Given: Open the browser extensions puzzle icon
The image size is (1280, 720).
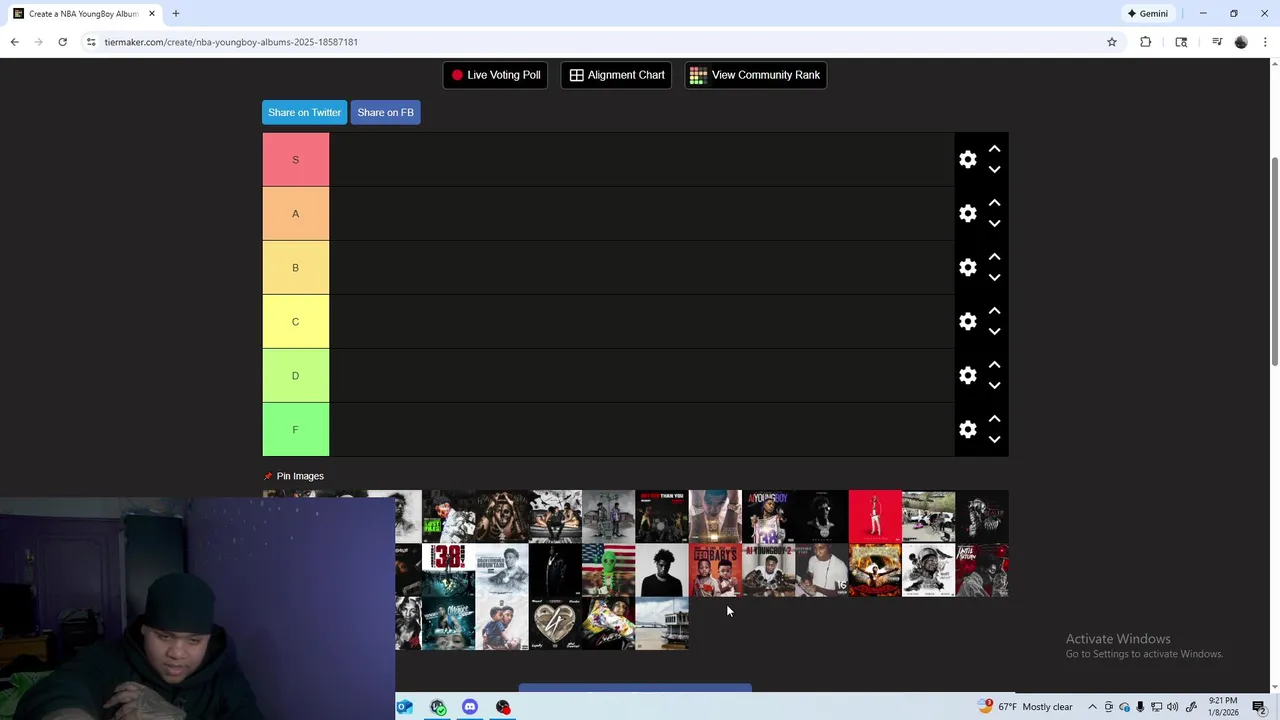Looking at the screenshot, I should [1145, 42].
